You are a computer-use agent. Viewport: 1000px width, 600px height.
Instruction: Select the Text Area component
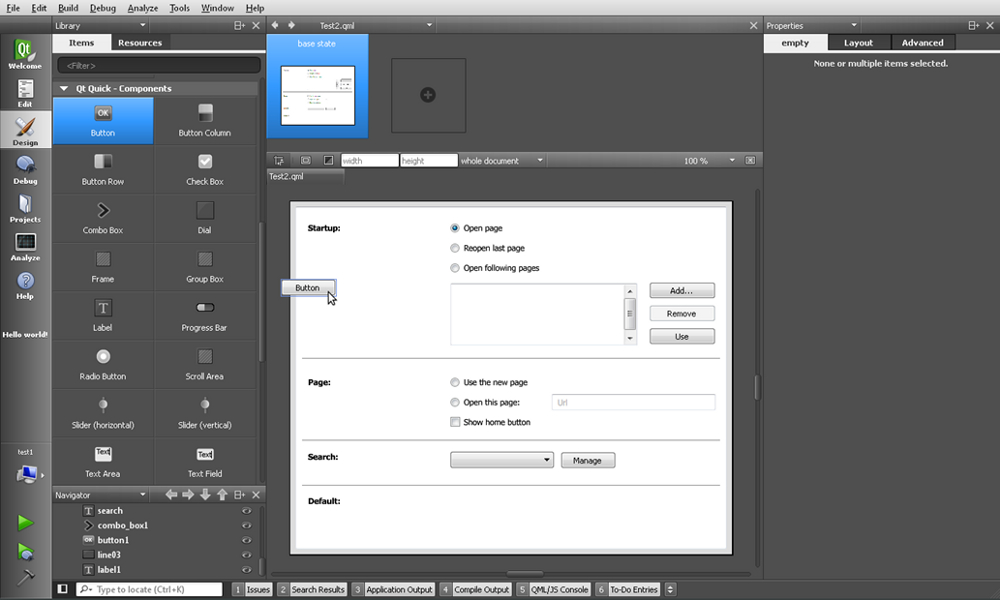103,462
